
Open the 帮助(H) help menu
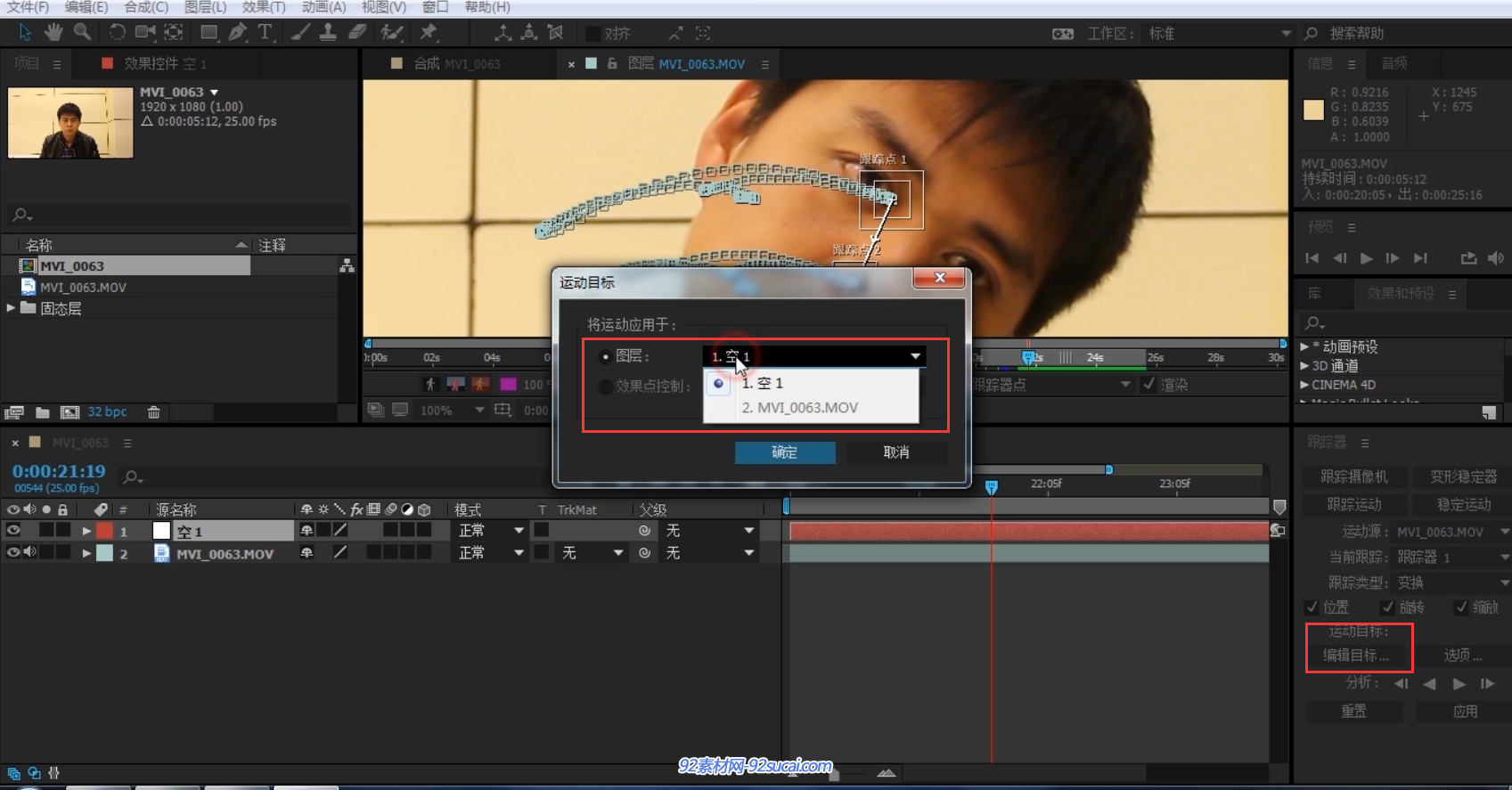487,7
